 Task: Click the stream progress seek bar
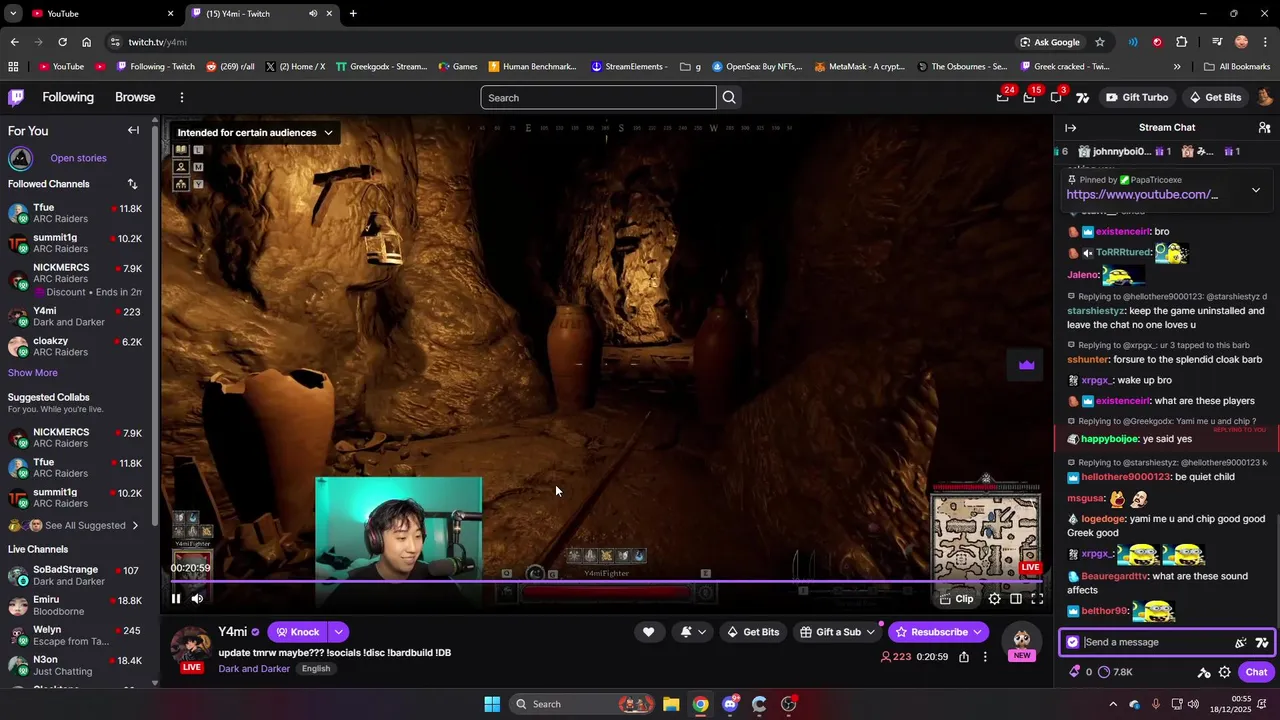(605, 581)
